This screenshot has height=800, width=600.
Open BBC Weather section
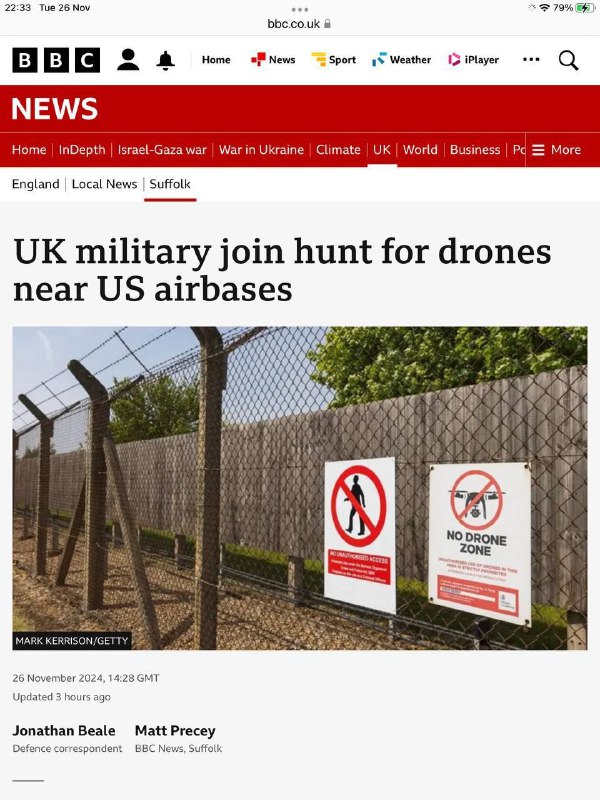[x=402, y=60]
